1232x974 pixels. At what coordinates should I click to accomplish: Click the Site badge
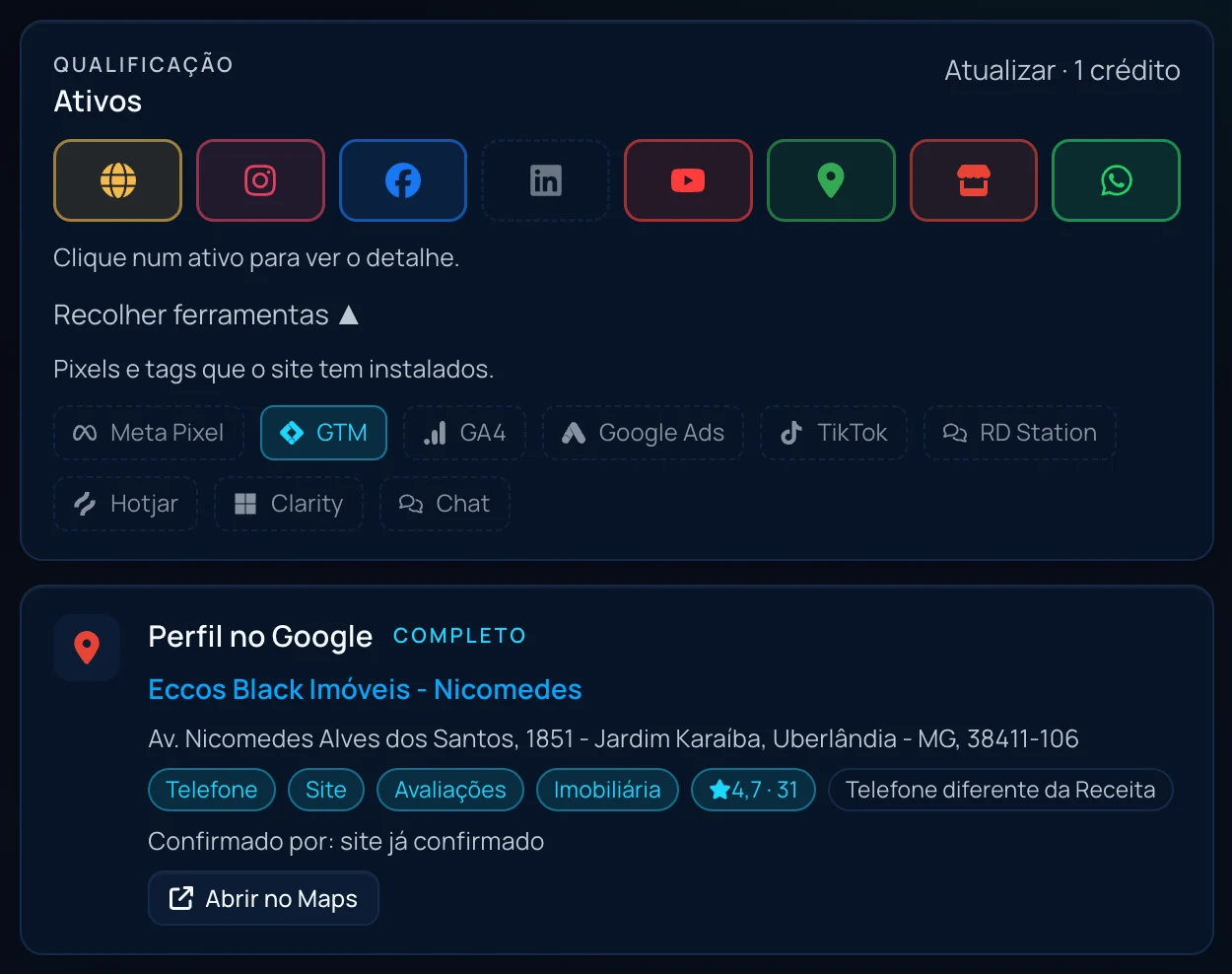pyautogui.click(x=326, y=790)
